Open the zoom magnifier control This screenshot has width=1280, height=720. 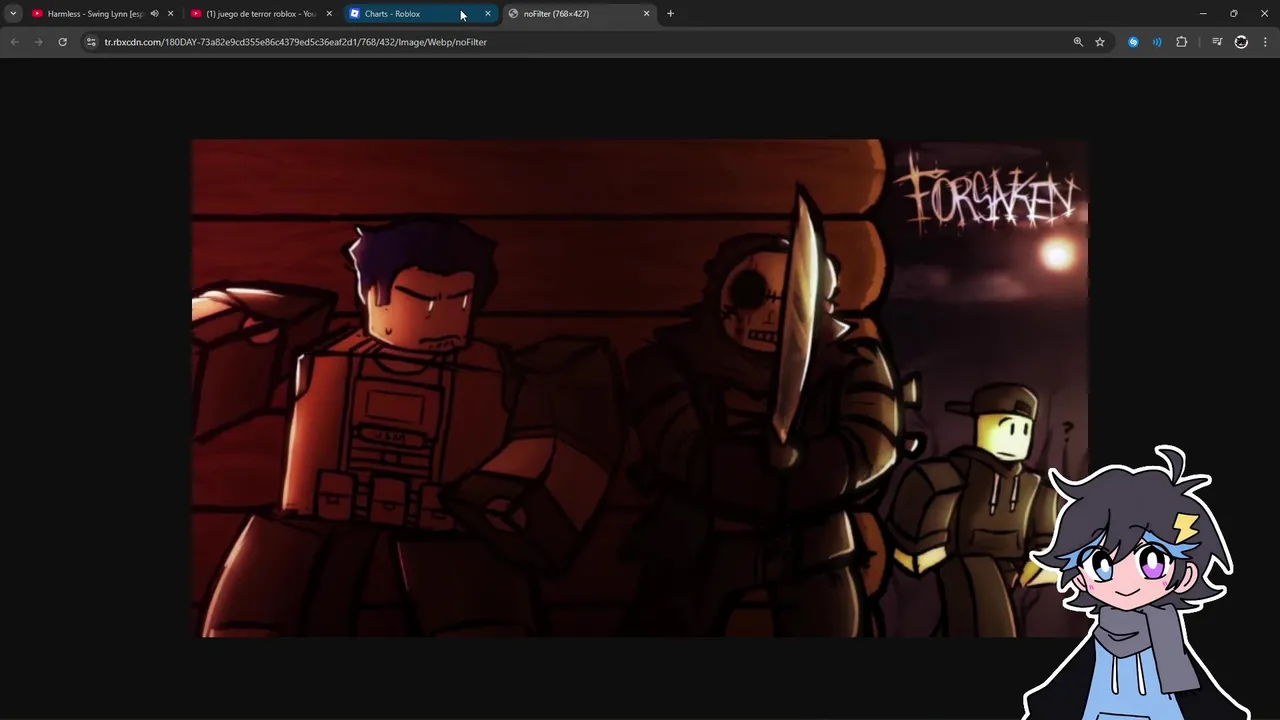(x=1078, y=42)
